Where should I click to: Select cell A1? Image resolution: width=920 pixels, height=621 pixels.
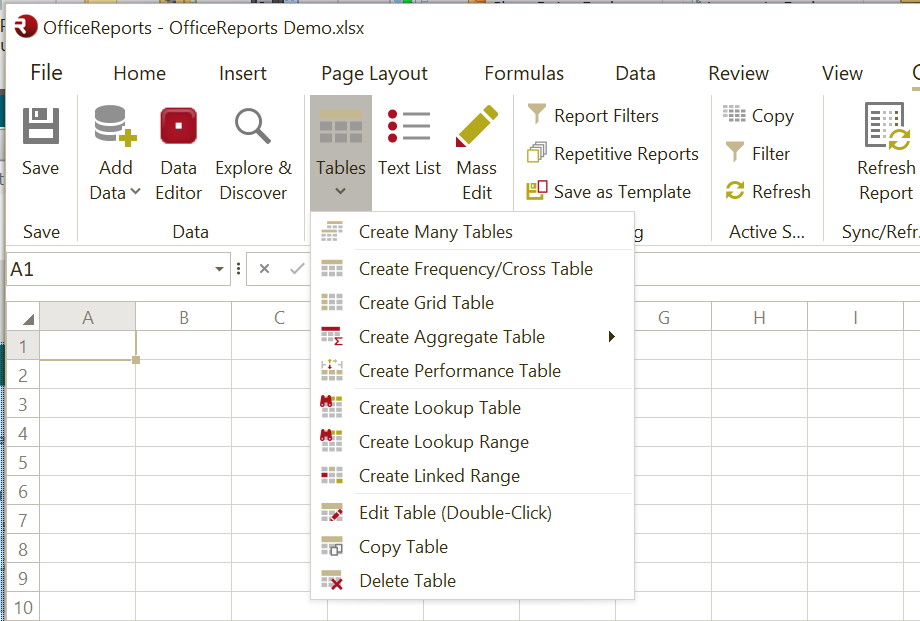87,346
